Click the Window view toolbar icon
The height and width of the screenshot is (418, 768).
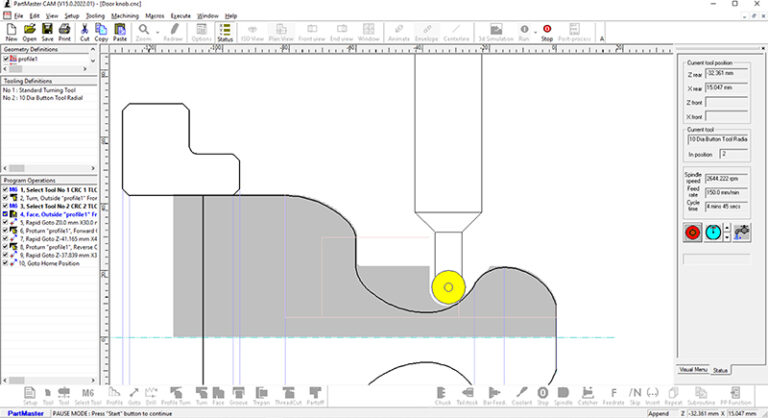pyautogui.click(x=368, y=32)
